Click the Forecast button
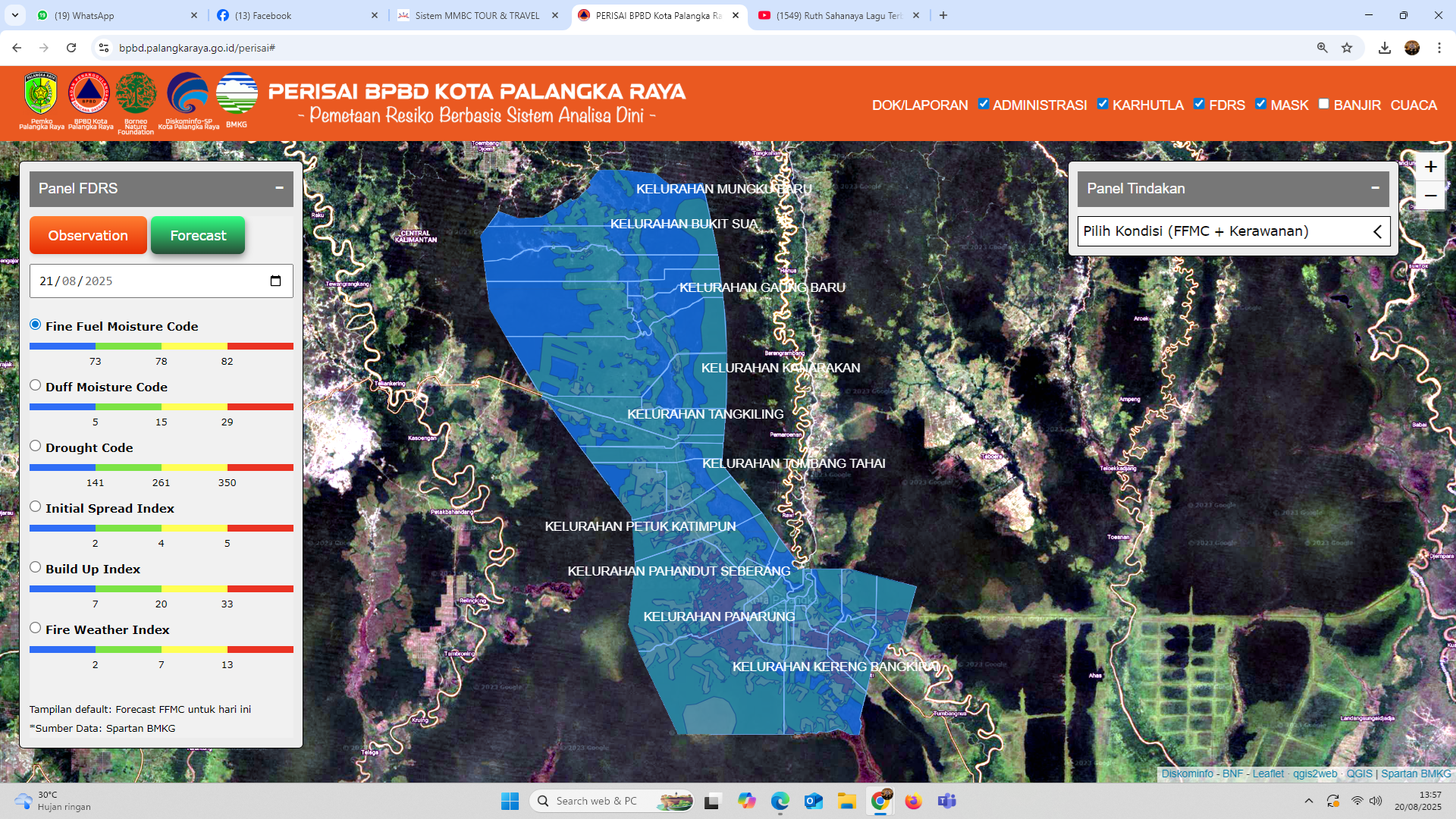This screenshot has width=1456, height=819. 198,235
